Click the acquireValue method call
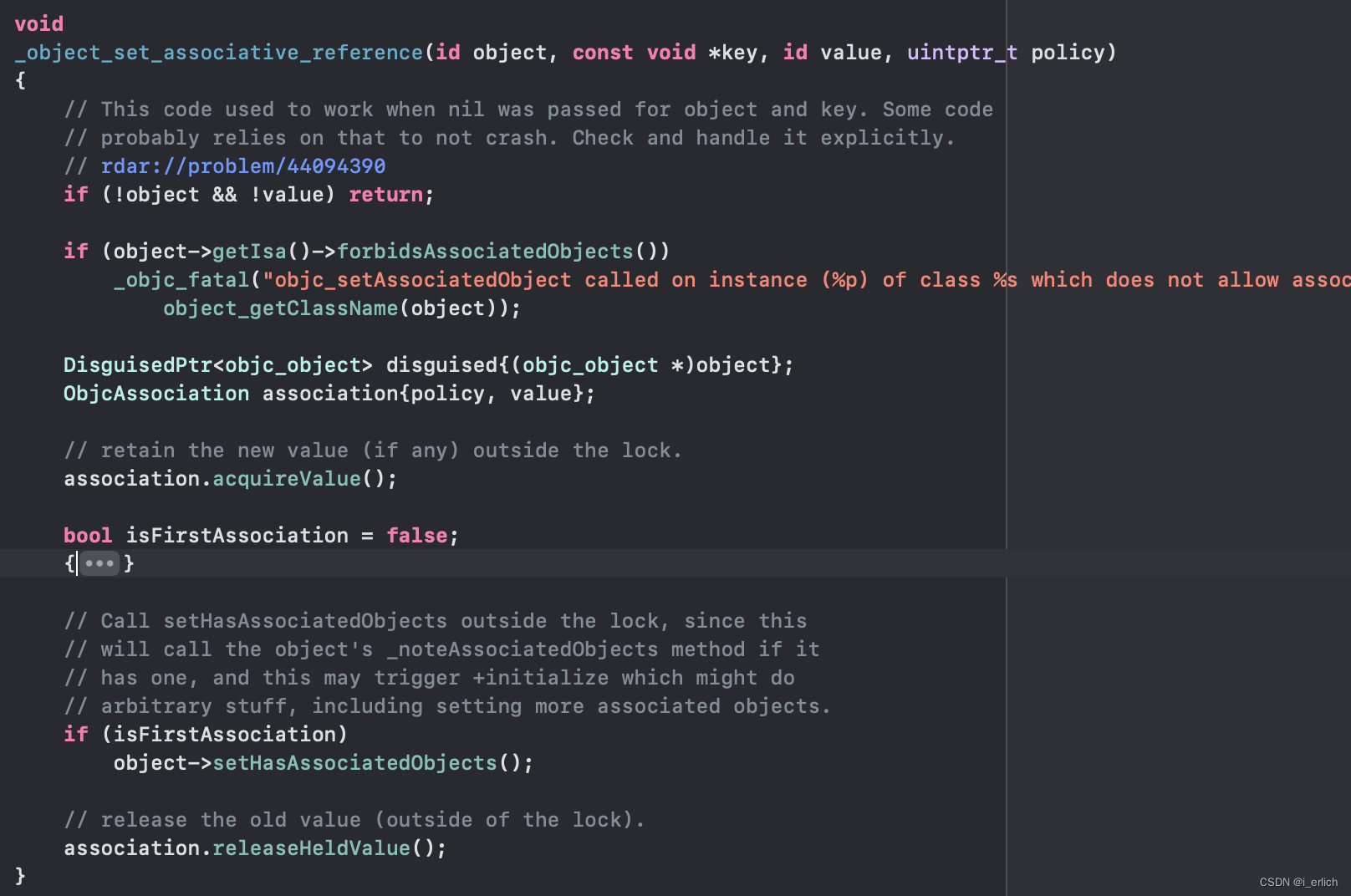This screenshot has height=896, width=1351. pyautogui.click(x=287, y=479)
